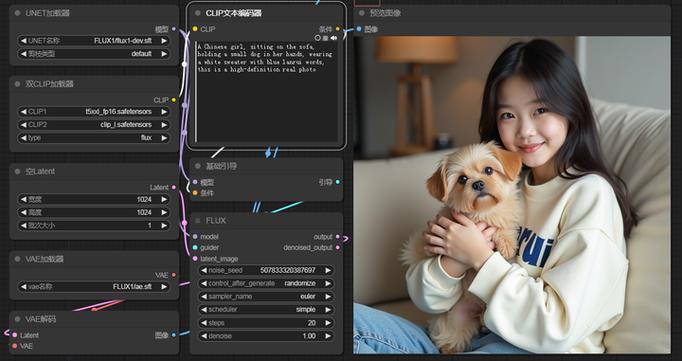Open type combo showing flux
682x361 pixels.
coord(94,138)
